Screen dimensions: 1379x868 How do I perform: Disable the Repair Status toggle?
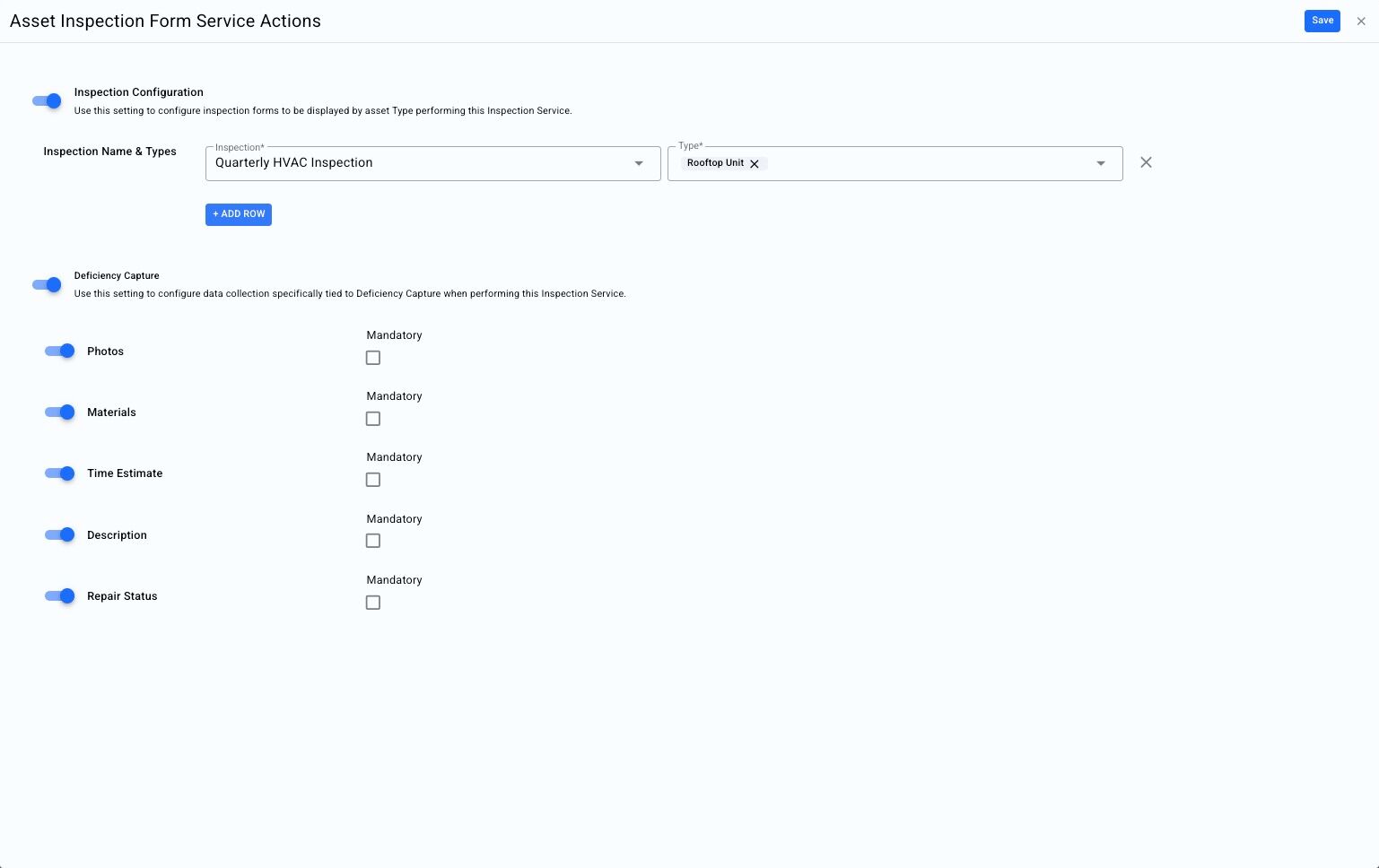60,596
